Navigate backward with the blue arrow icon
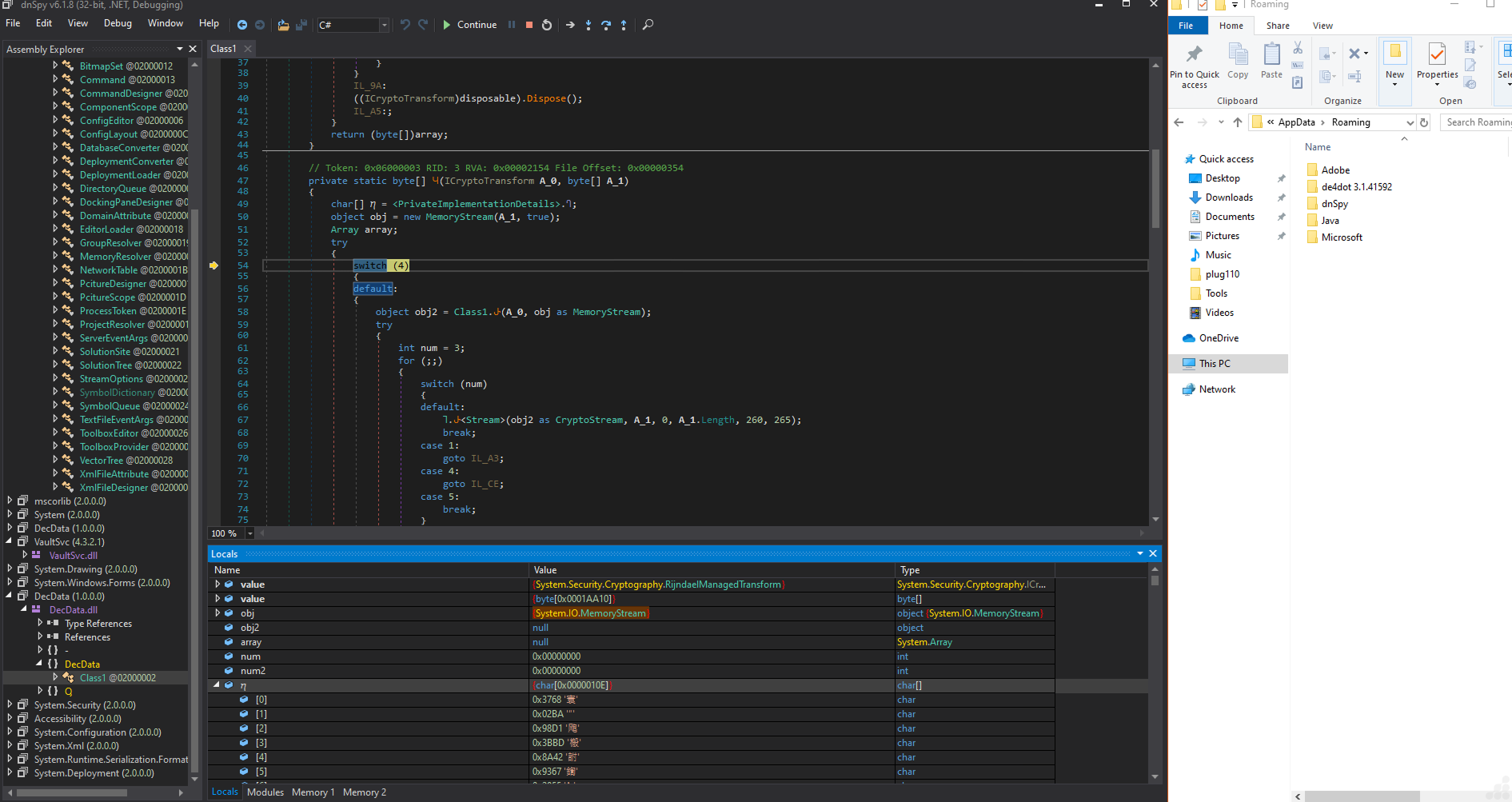The width and height of the screenshot is (1512, 802). click(x=242, y=25)
